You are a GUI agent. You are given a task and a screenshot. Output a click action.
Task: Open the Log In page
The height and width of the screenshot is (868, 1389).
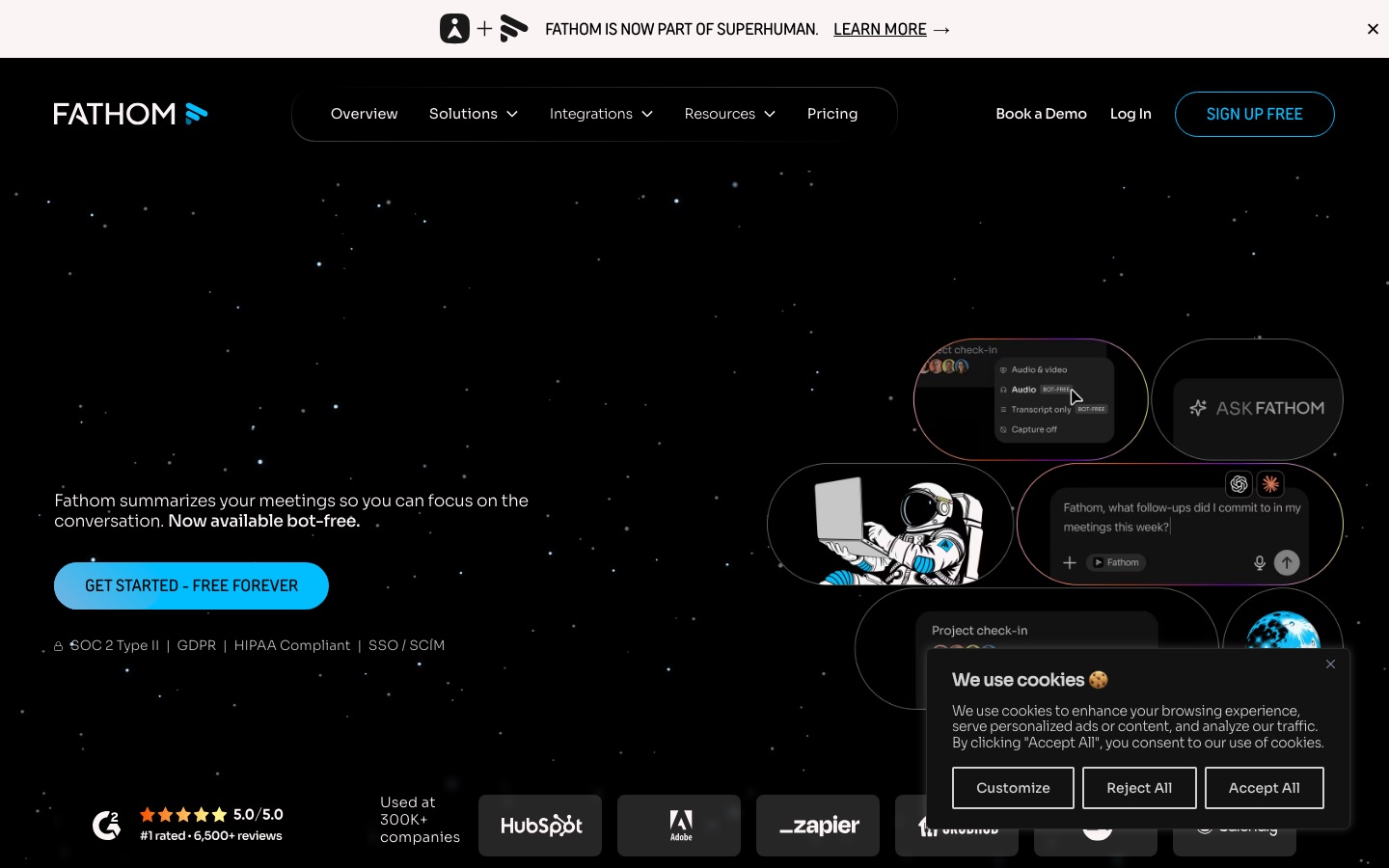pos(1130,114)
